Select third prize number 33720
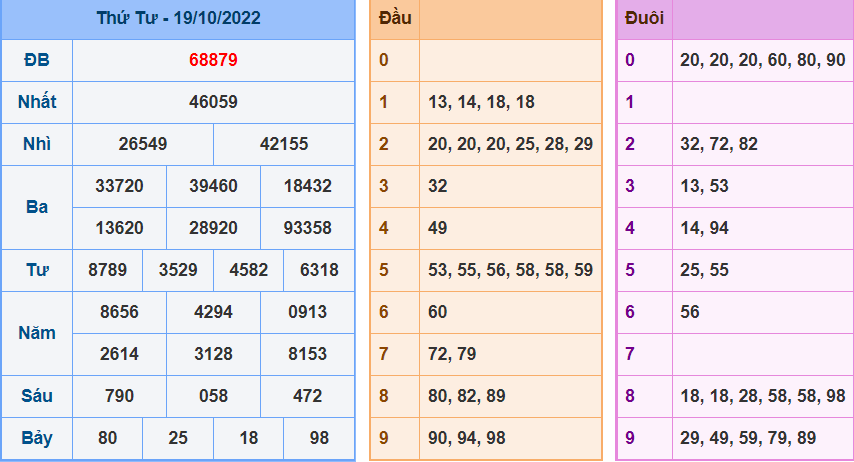 click(x=119, y=186)
